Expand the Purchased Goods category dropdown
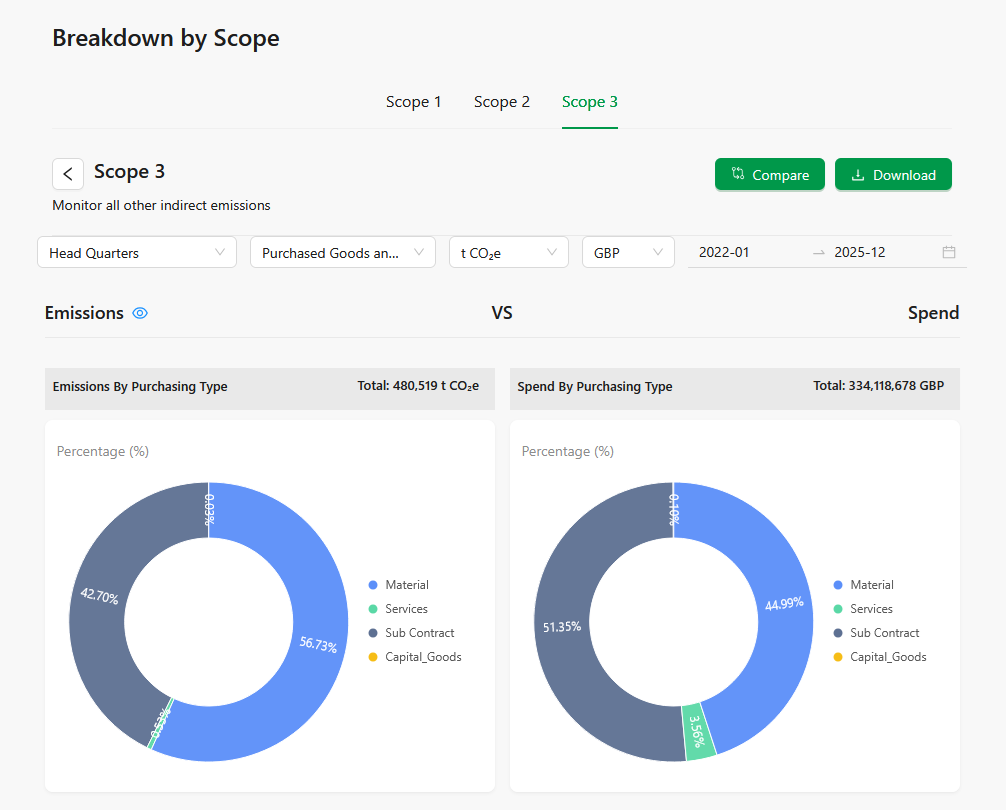1006x810 pixels. [343, 253]
